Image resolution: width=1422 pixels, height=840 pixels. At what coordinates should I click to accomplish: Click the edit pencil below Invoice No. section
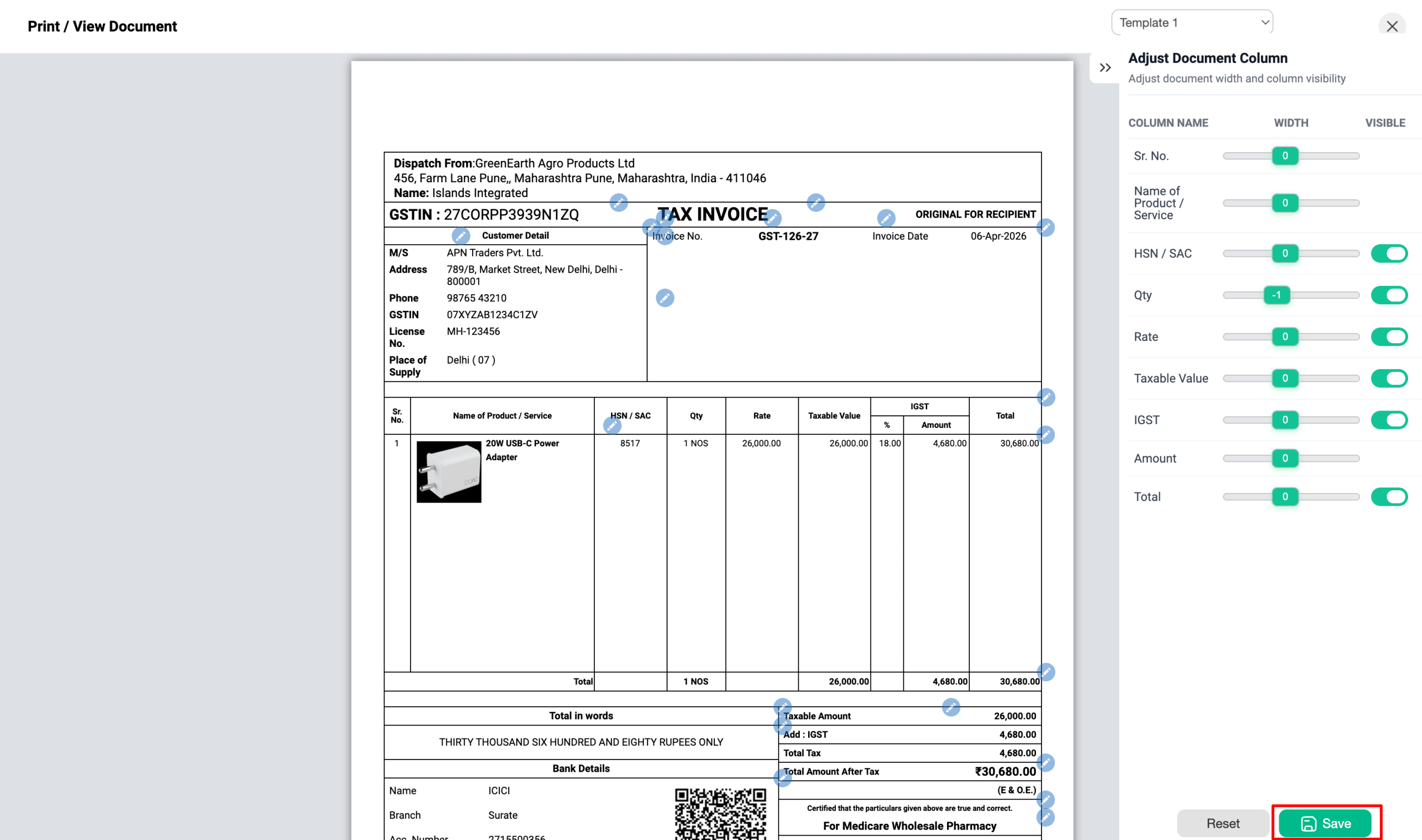tap(665, 298)
